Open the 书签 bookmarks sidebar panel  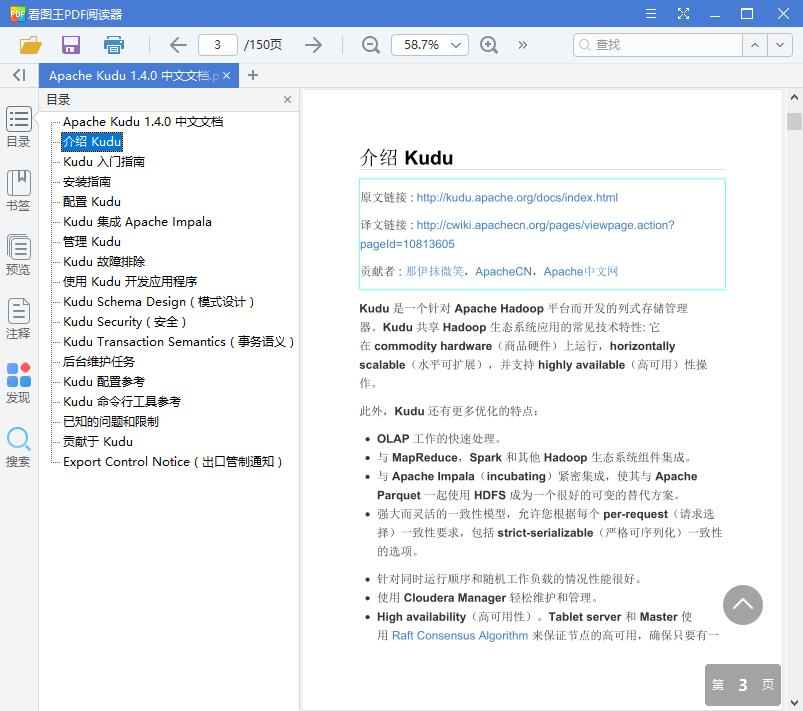pyautogui.click(x=18, y=191)
